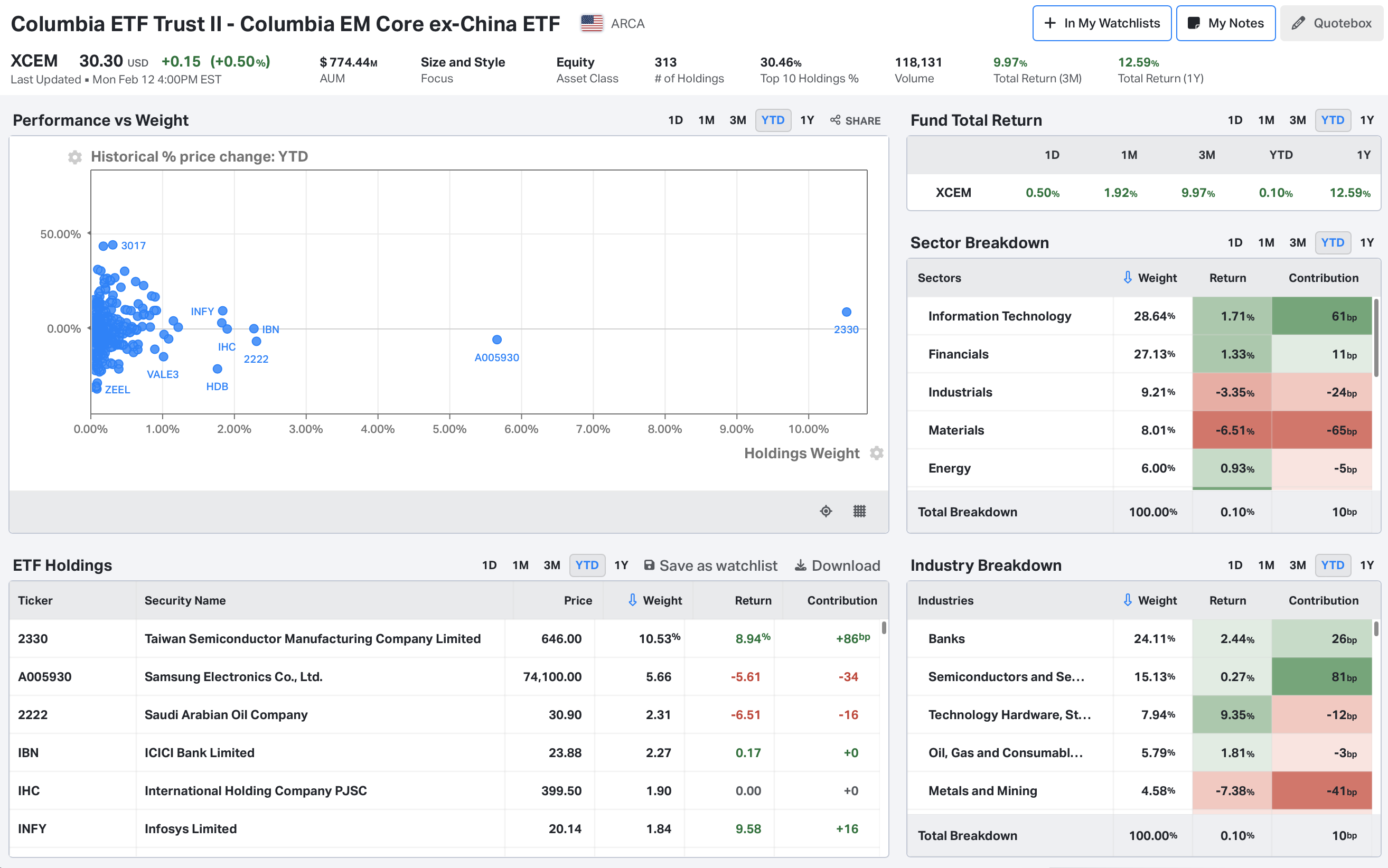The height and width of the screenshot is (868, 1388).
Task: Sort Industry Breakdown by Weight arrow icon
Action: coord(1127,600)
